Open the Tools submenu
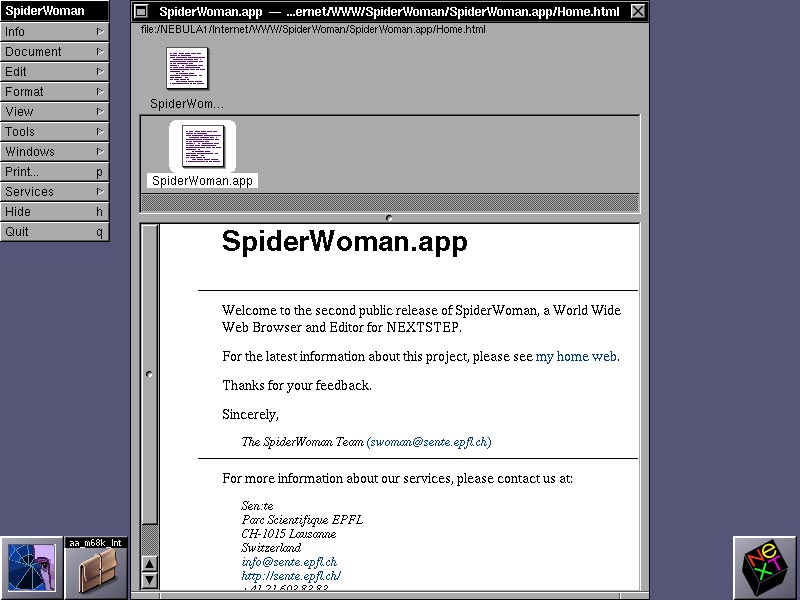The height and width of the screenshot is (600, 800). pyautogui.click(x=55, y=132)
